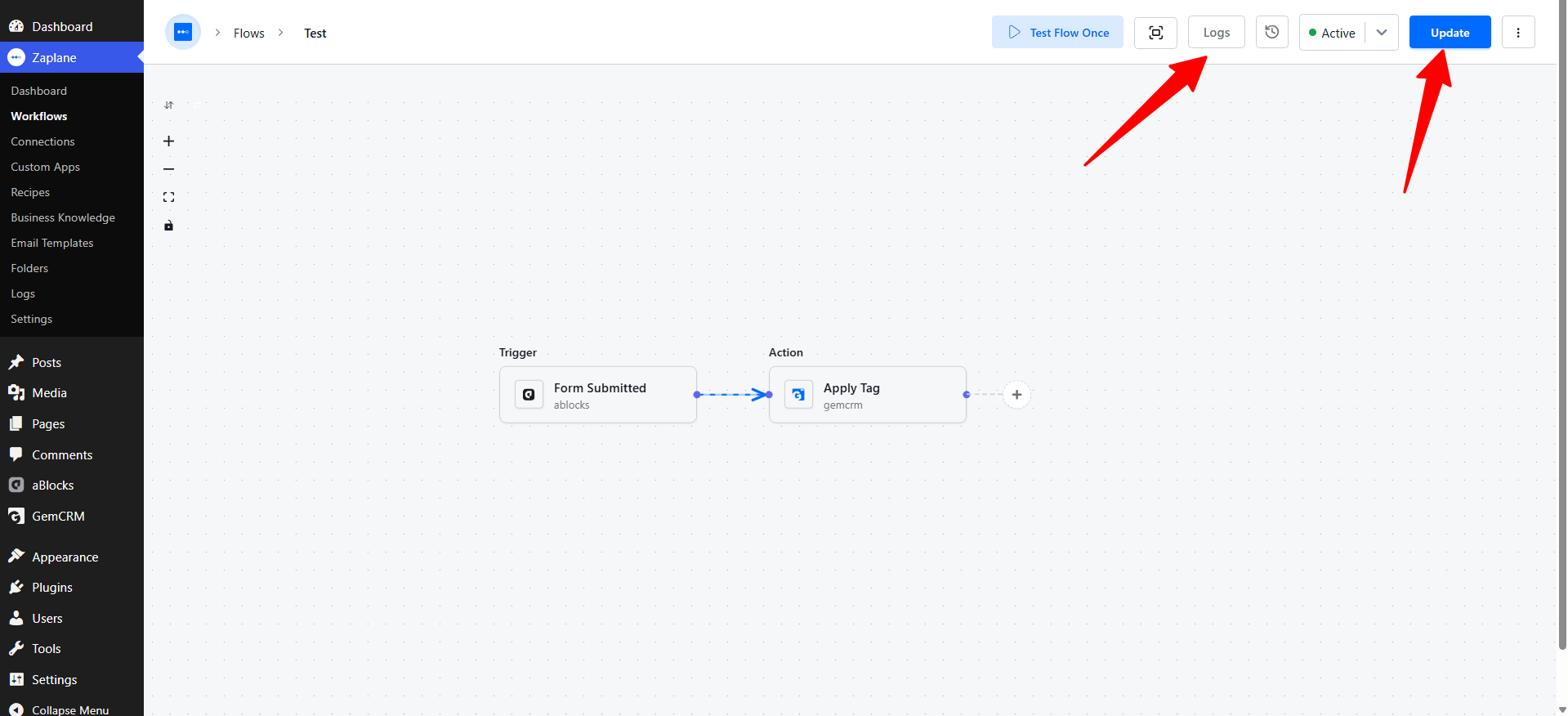Open the Email Templates submenu item
Screen dimensions: 1568x716
pyautogui.click(x=52, y=243)
